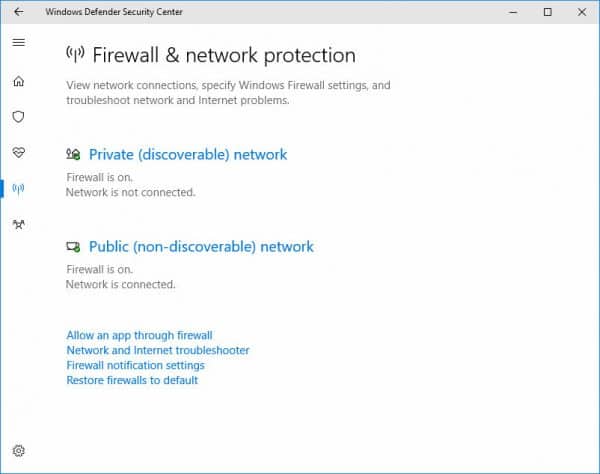Open Settings gear icon in sidebar
The image size is (600, 474).
pyautogui.click(x=18, y=451)
